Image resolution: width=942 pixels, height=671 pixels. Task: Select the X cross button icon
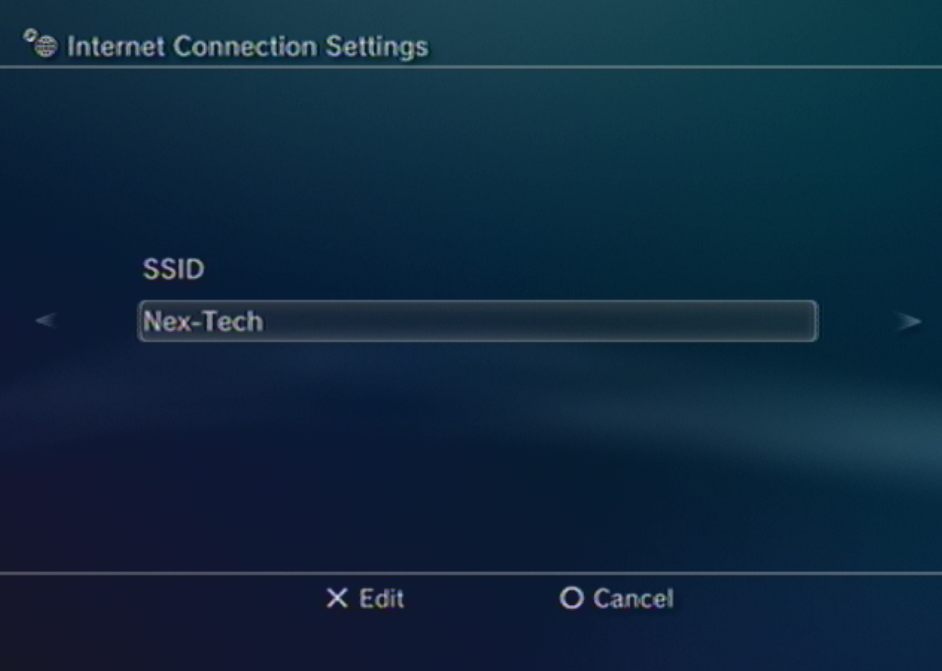point(337,598)
